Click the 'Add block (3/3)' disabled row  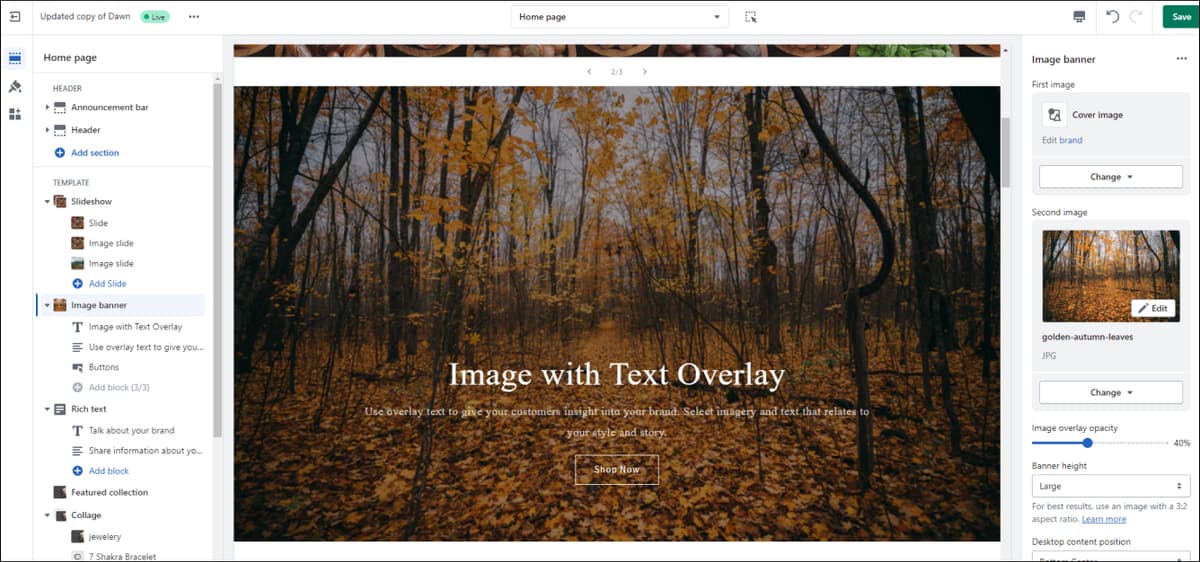click(119, 388)
